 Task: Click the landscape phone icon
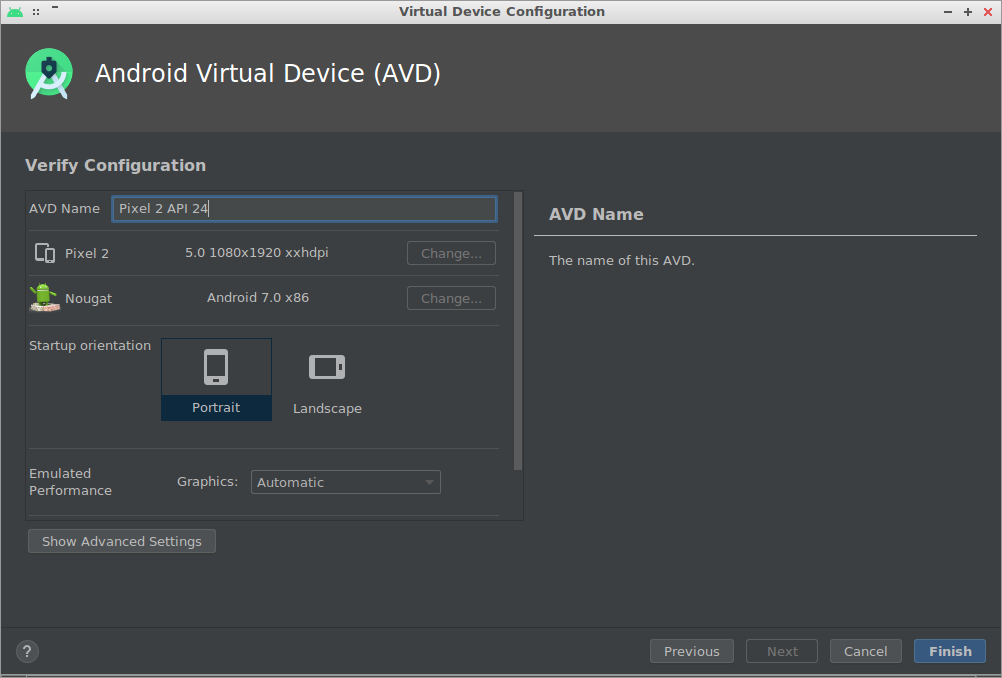(327, 367)
